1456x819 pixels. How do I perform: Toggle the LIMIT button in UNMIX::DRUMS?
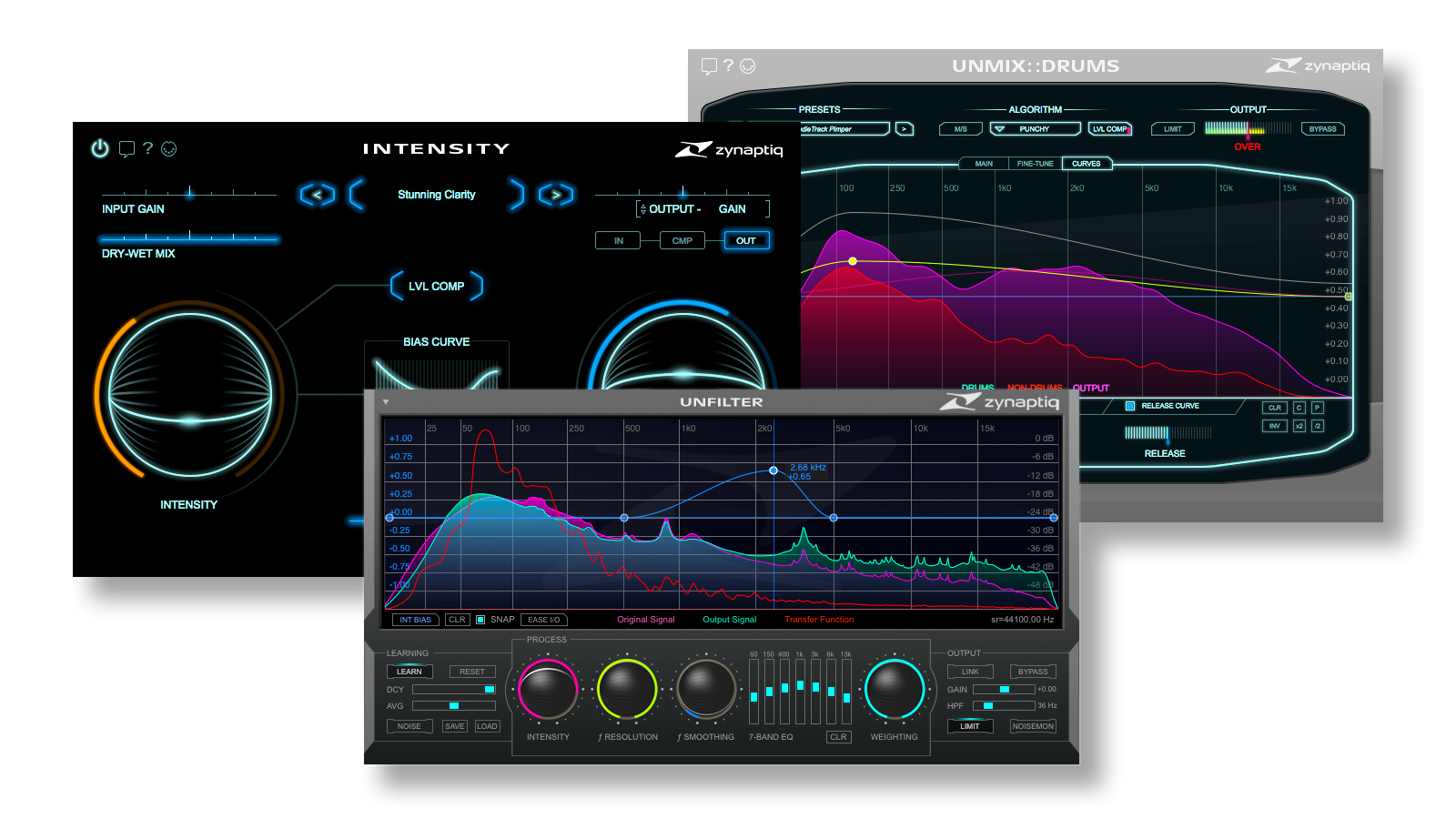(x=1173, y=129)
